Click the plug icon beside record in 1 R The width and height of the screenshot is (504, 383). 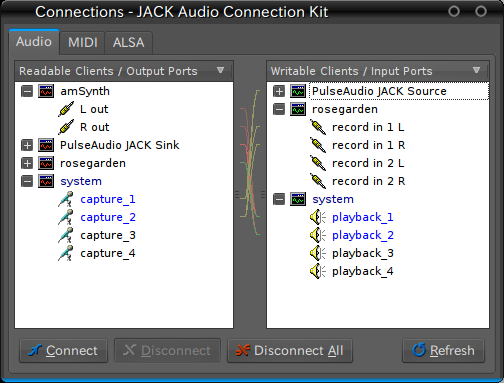tap(318, 145)
